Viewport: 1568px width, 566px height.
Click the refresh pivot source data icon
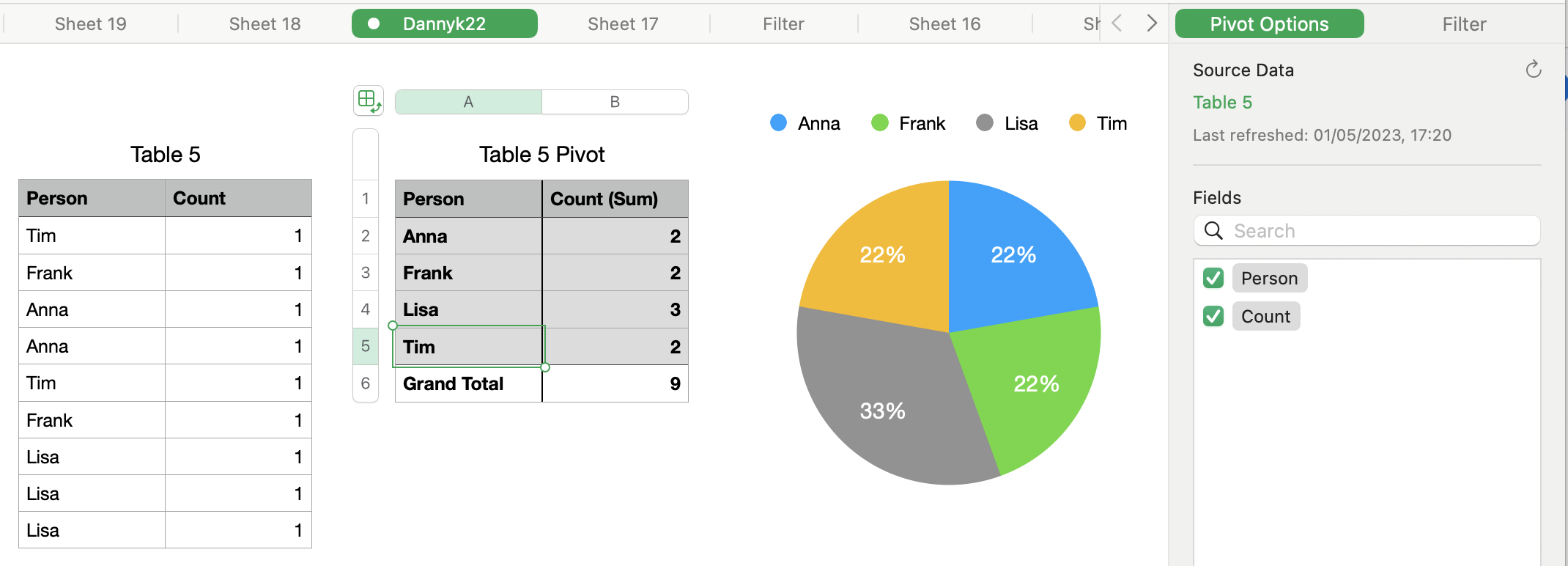pyautogui.click(x=1533, y=70)
